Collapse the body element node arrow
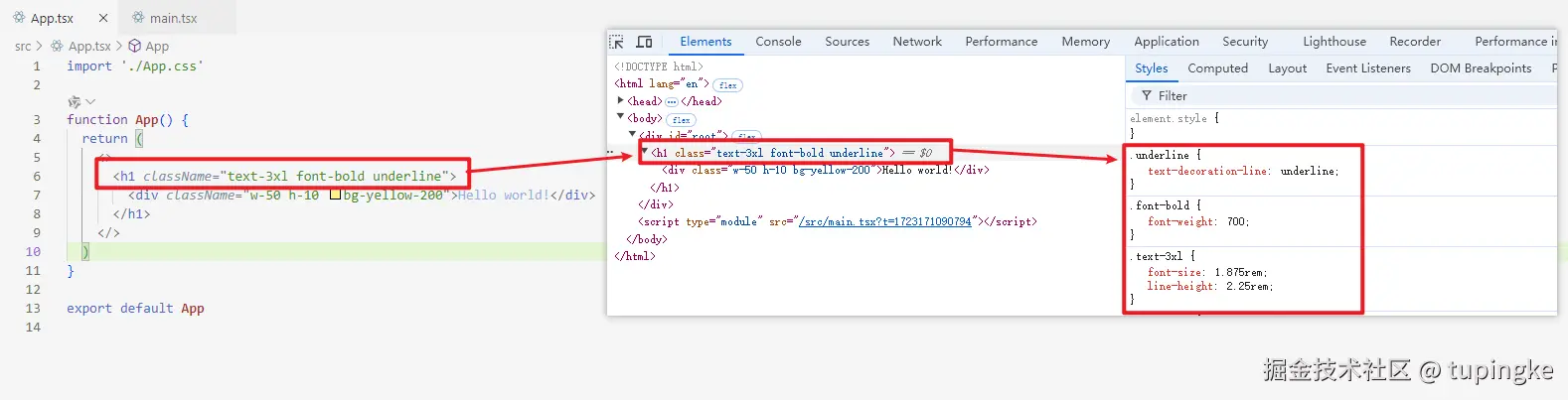Image resolution: width=1568 pixels, height=400 pixels. pyautogui.click(x=620, y=117)
